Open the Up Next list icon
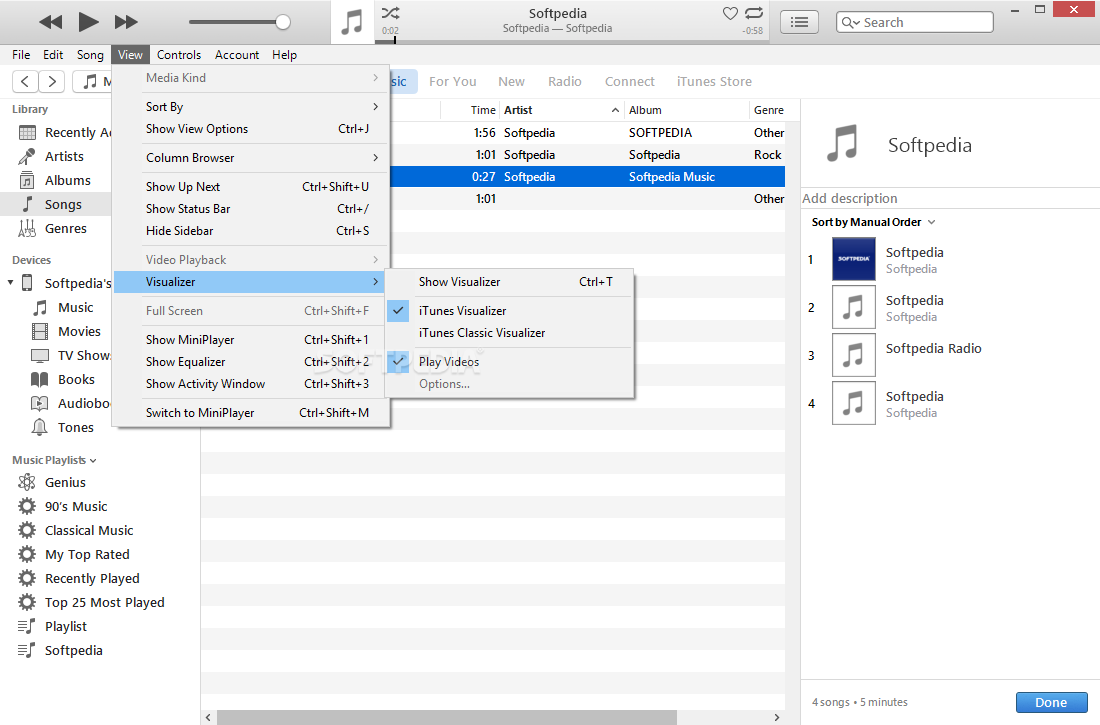 point(799,22)
